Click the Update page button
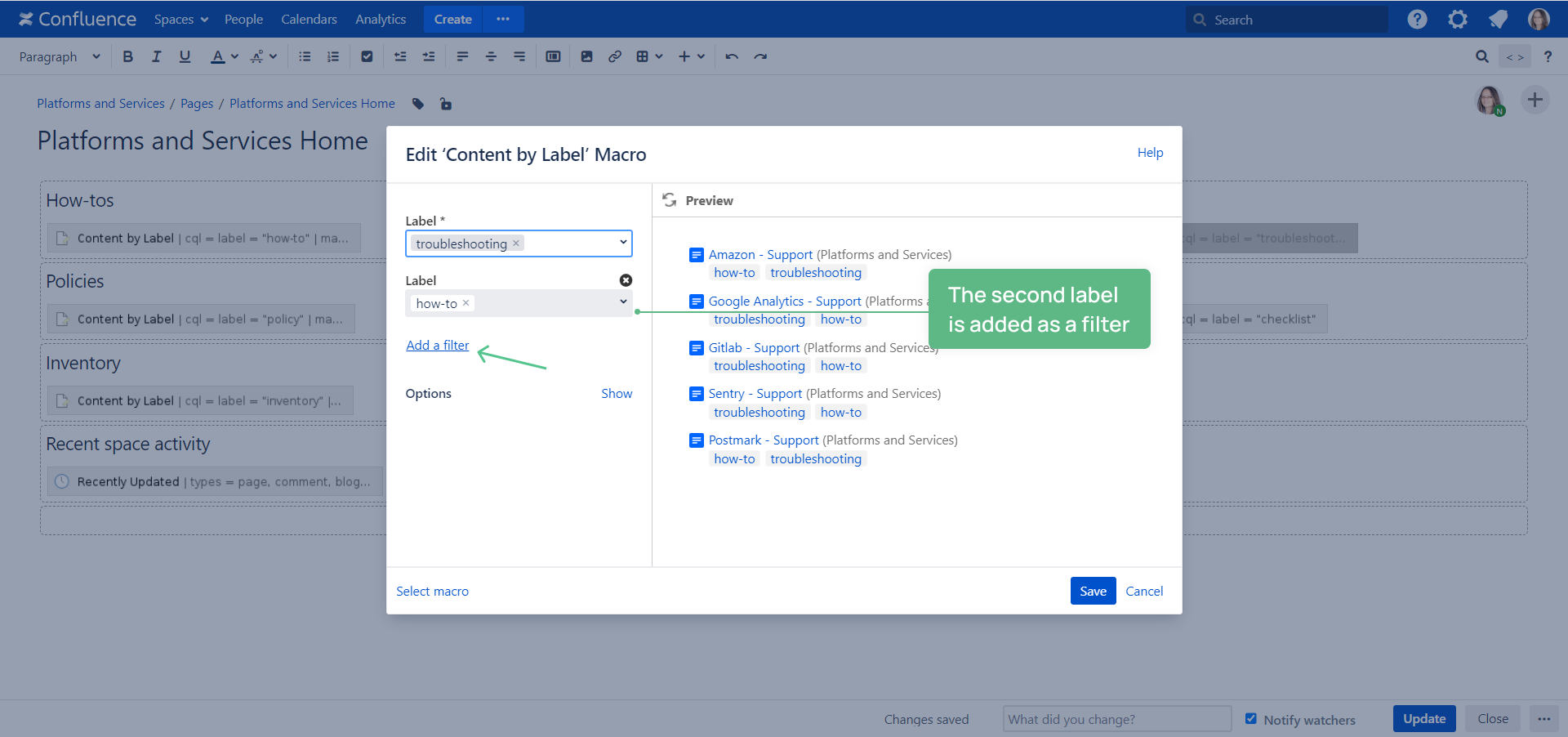Viewport: 1568px width, 737px height. pos(1424,719)
